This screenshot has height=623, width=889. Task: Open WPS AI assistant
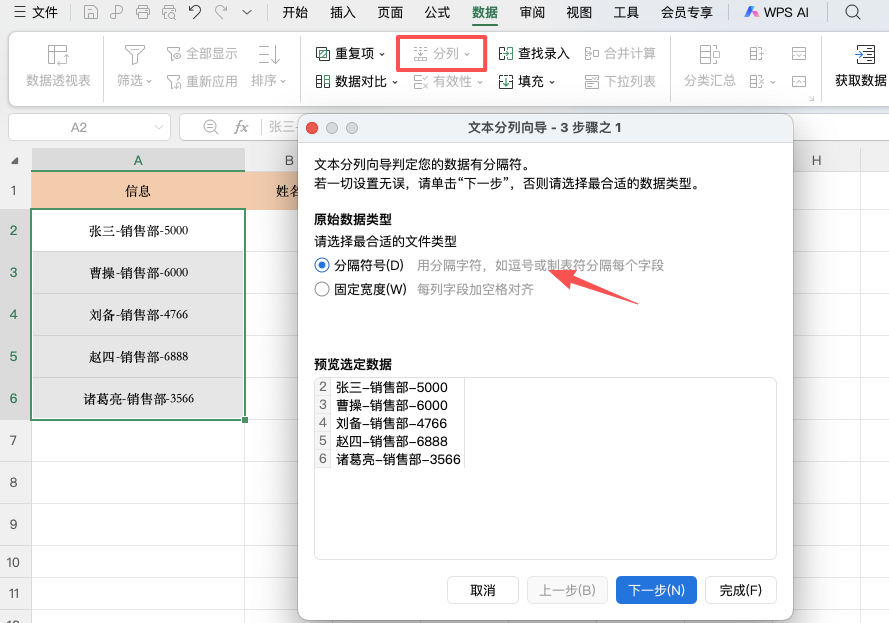(x=777, y=12)
